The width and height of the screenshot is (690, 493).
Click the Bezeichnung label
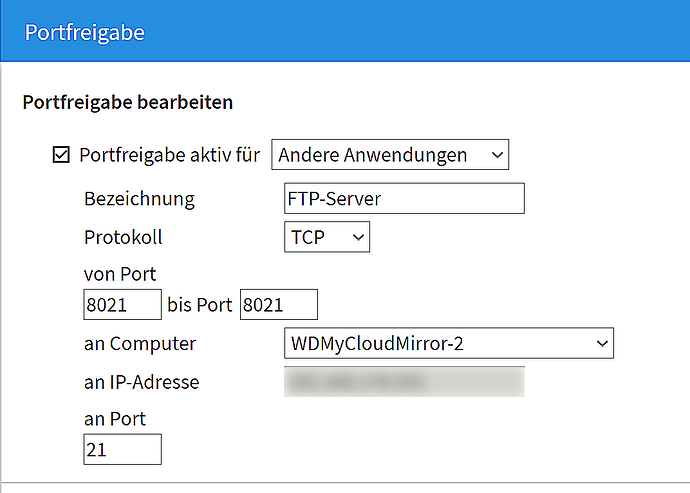tap(139, 198)
